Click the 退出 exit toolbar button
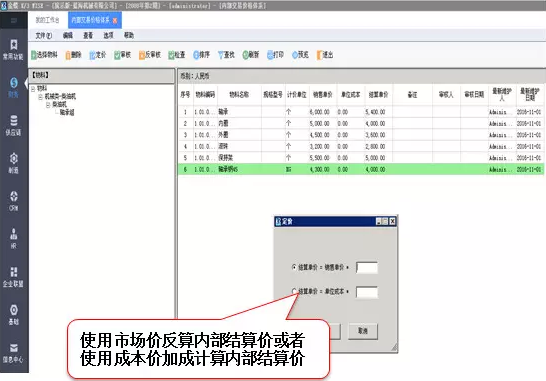This screenshot has width=546, height=381. point(325,55)
